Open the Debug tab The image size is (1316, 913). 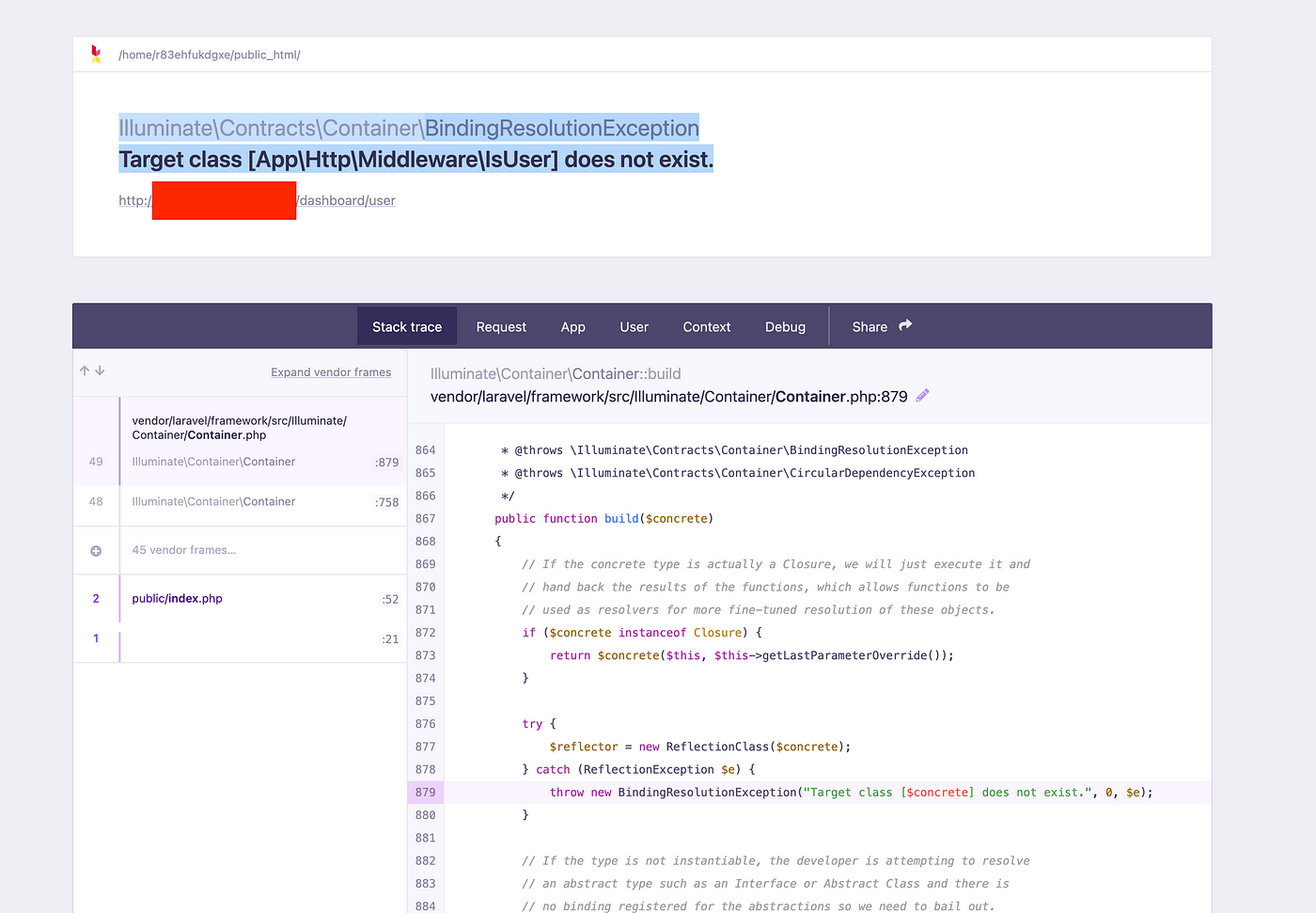pos(785,326)
